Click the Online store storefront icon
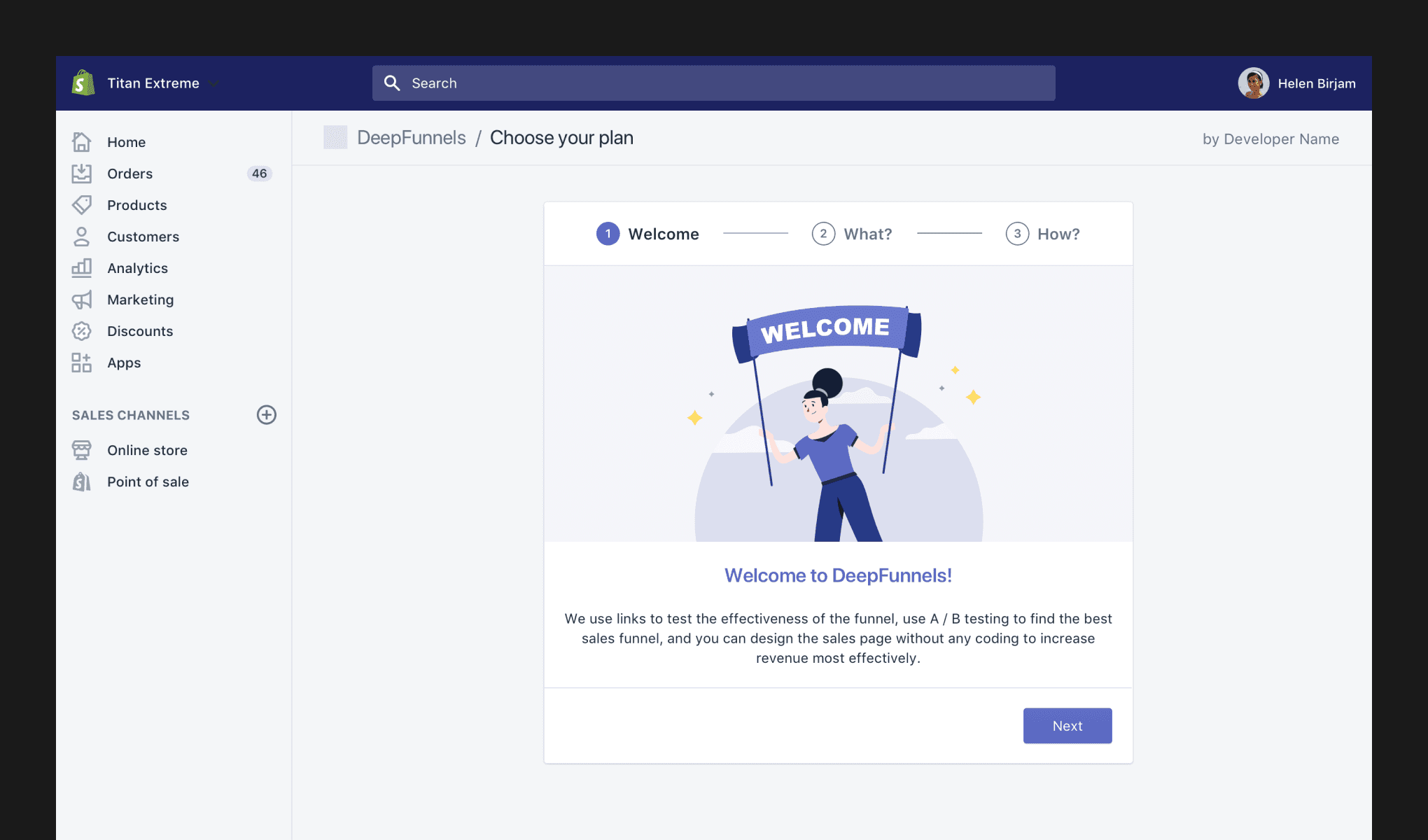This screenshot has width=1428, height=840. point(82,450)
